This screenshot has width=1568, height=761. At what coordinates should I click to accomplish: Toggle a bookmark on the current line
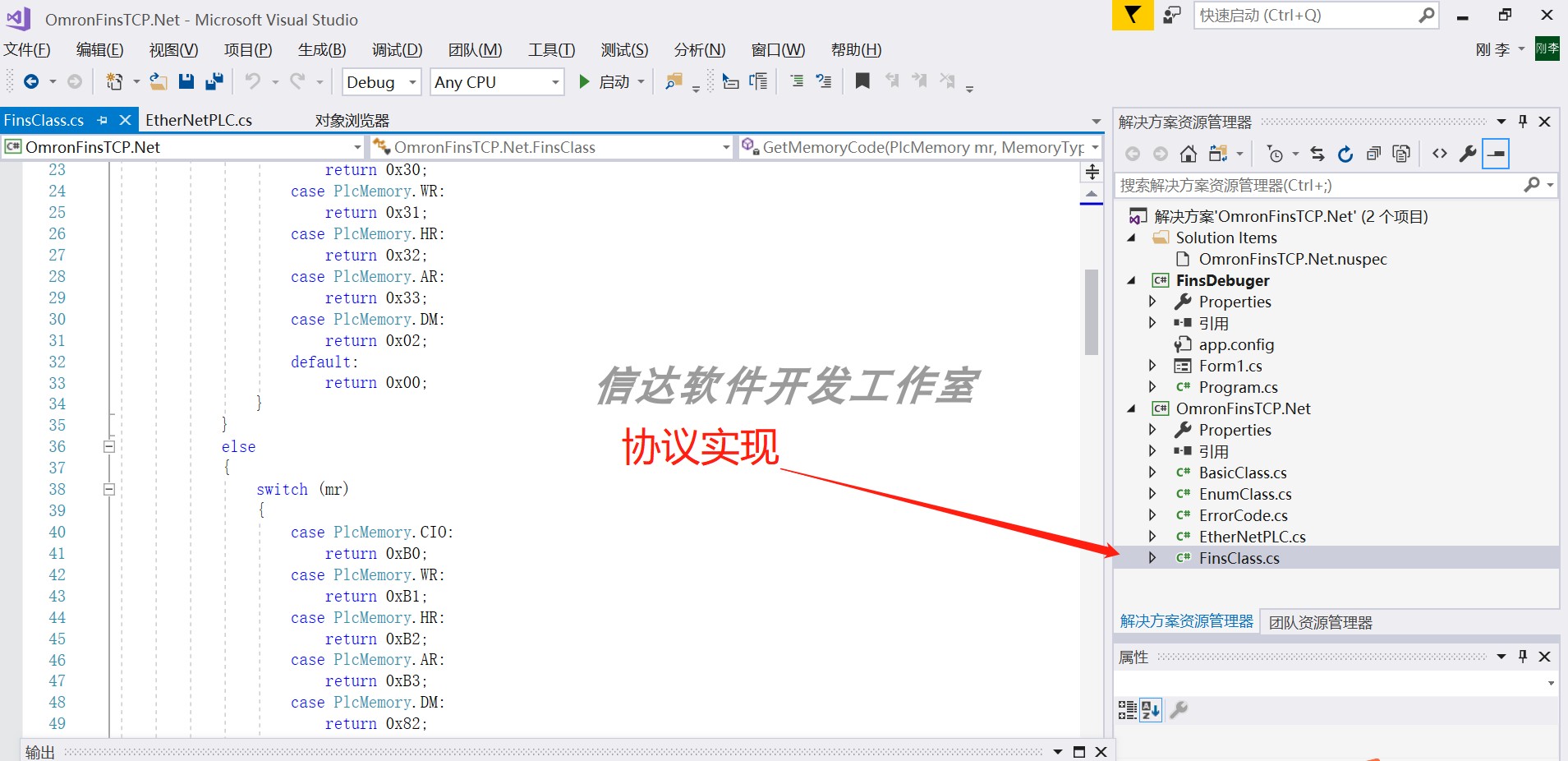pos(862,81)
